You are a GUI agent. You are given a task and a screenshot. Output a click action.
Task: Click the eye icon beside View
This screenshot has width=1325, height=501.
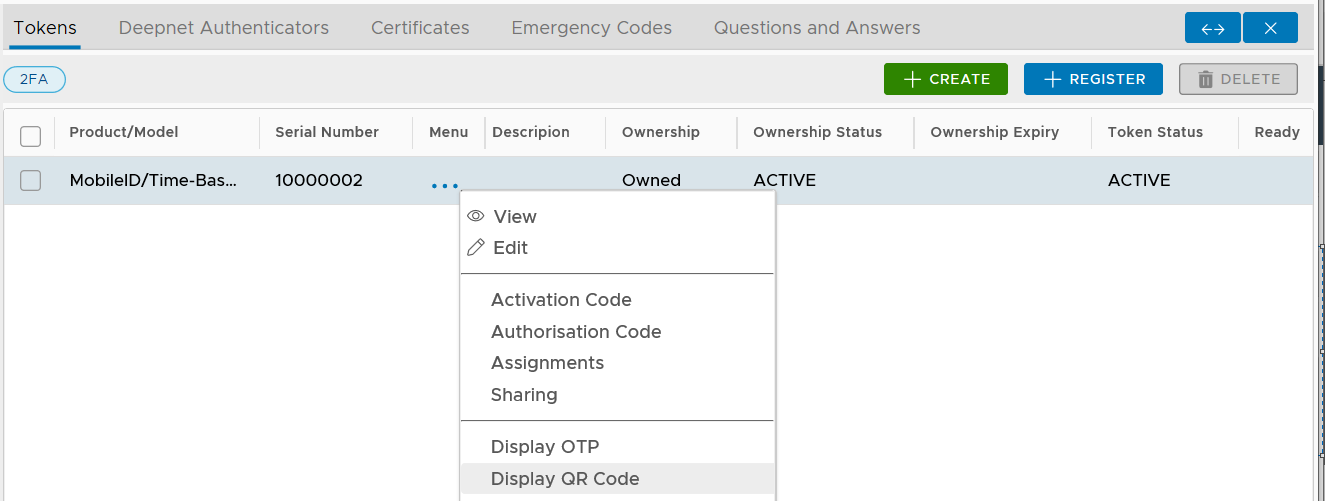pos(476,216)
